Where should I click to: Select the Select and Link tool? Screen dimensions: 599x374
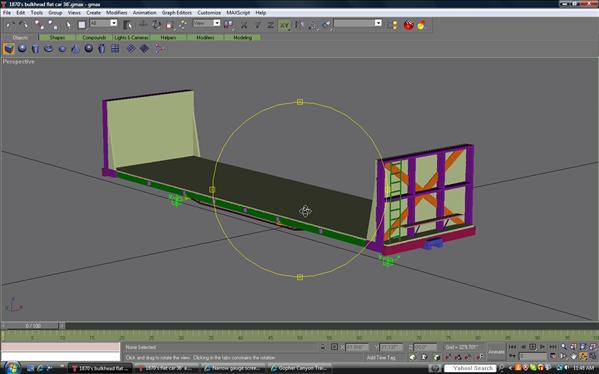pyautogui.click(x=39, y=25)
